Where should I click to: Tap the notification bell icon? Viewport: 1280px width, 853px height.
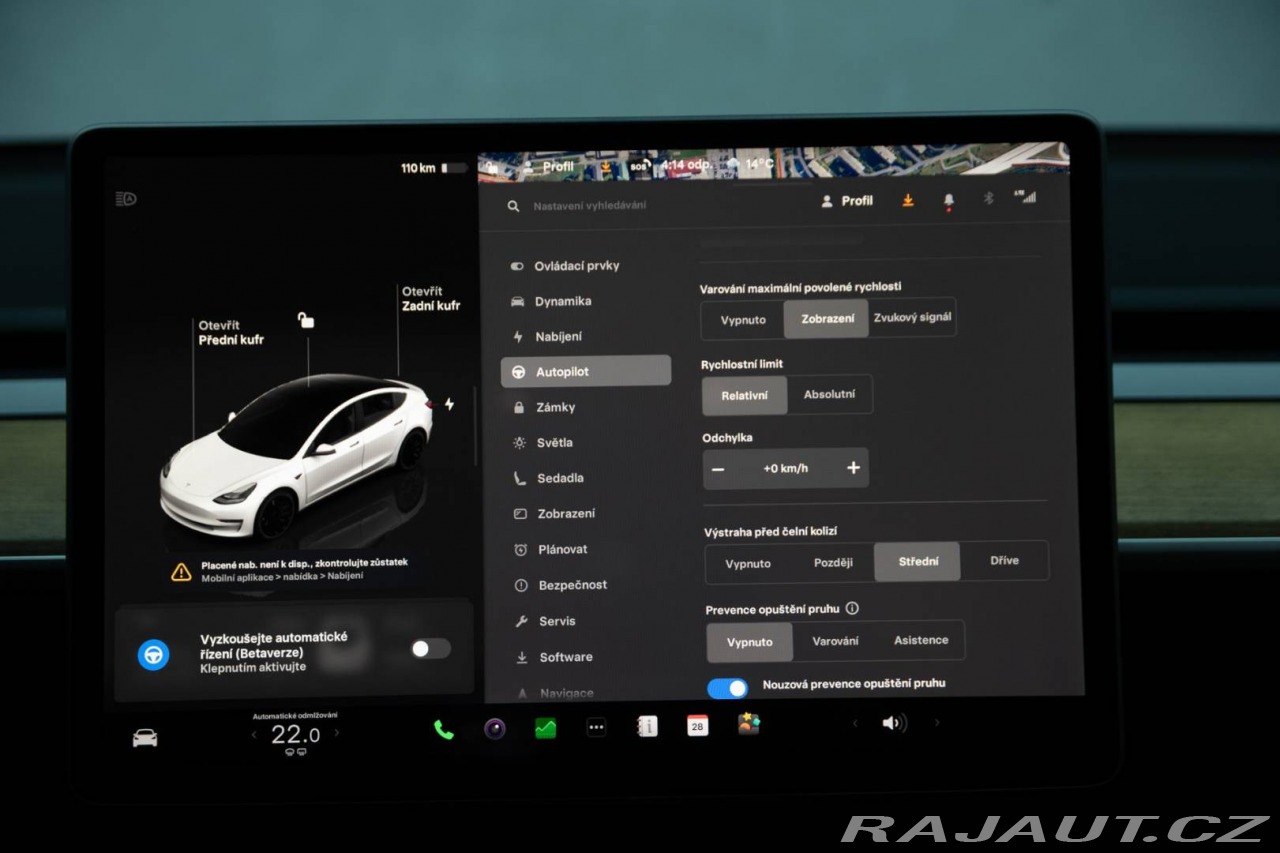[x=948, y=201]
